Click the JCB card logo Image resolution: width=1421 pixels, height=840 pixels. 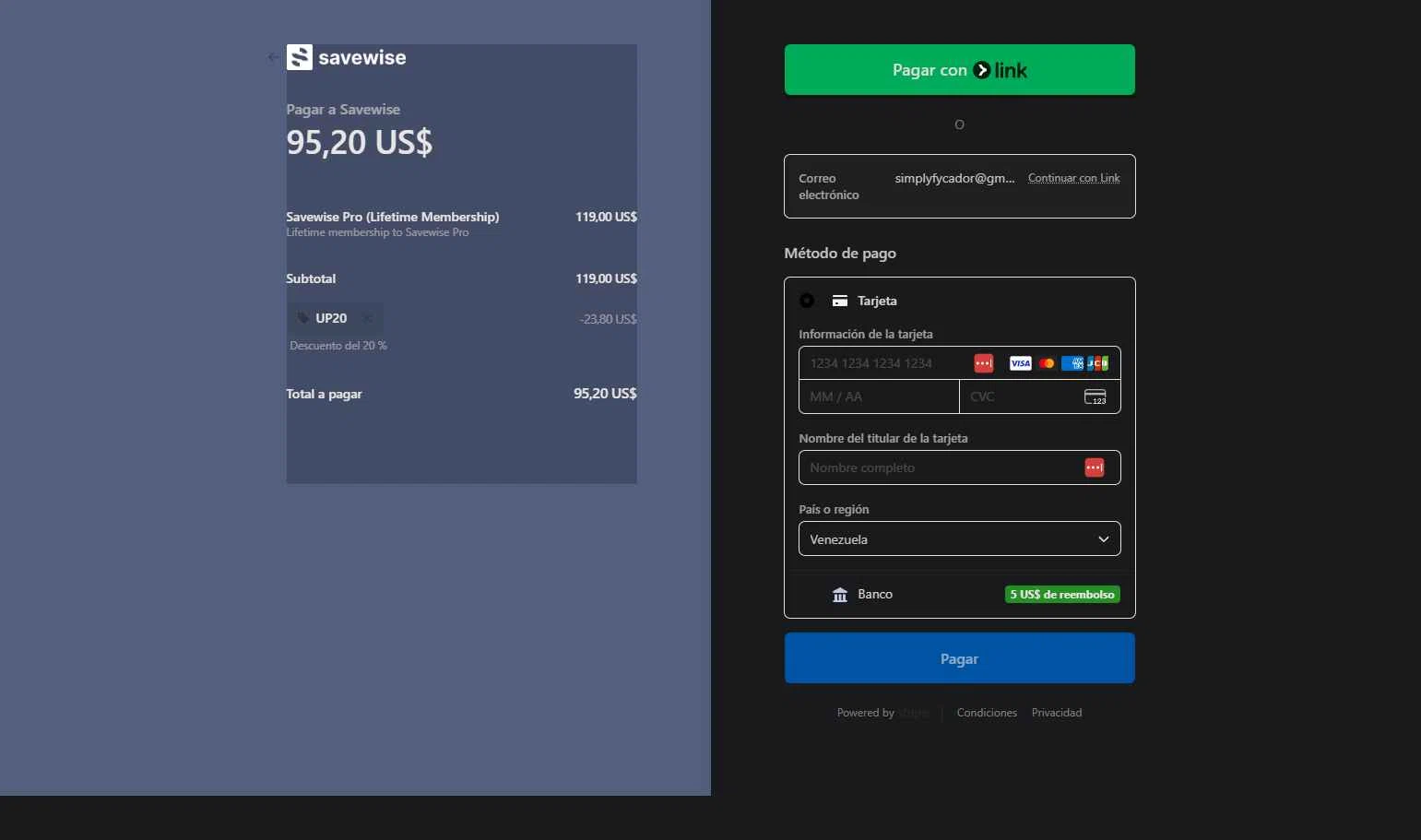pyautogui.click(x=1097, y=363)
